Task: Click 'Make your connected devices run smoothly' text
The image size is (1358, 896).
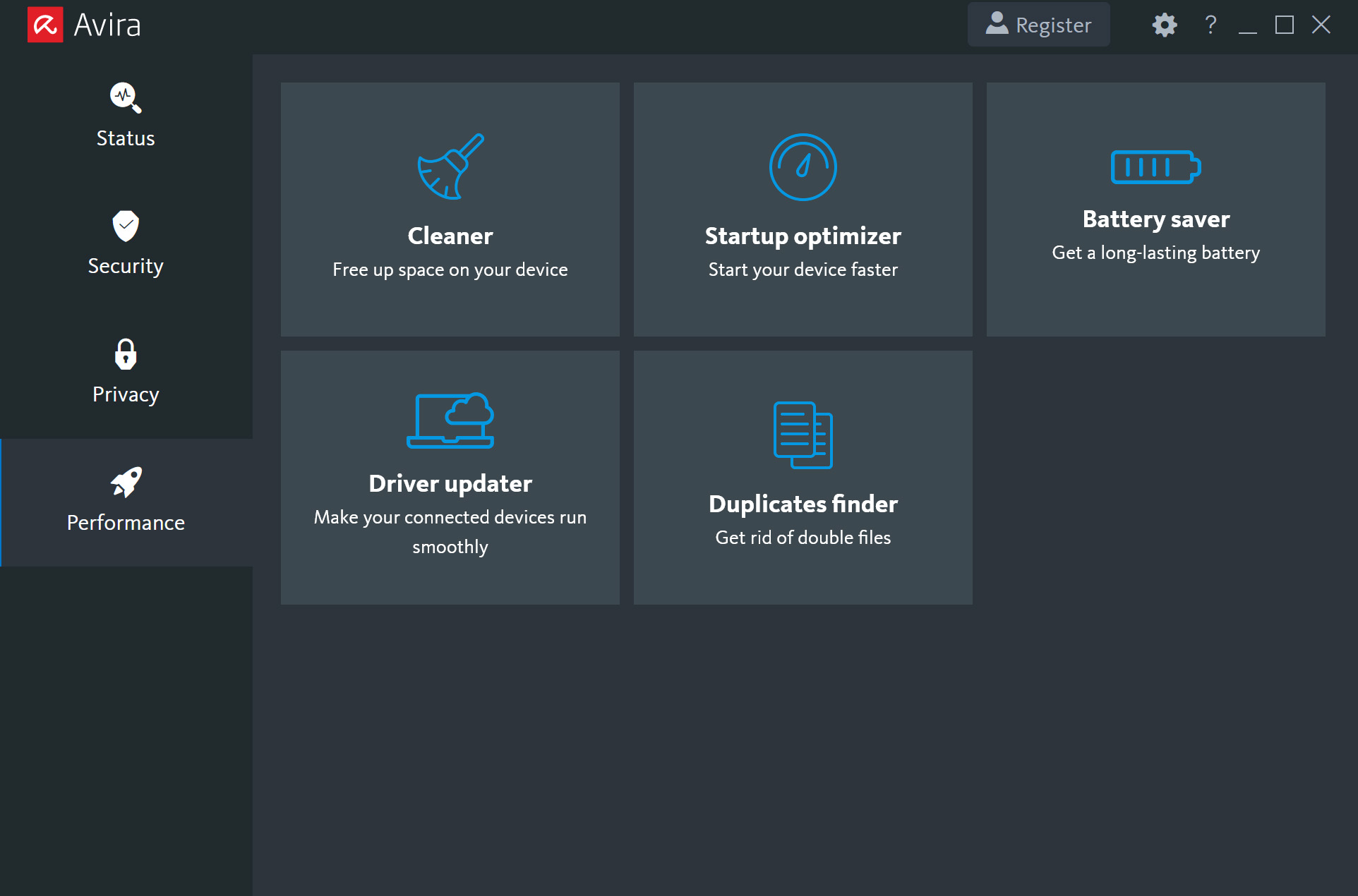Action: tap(450, 532)
